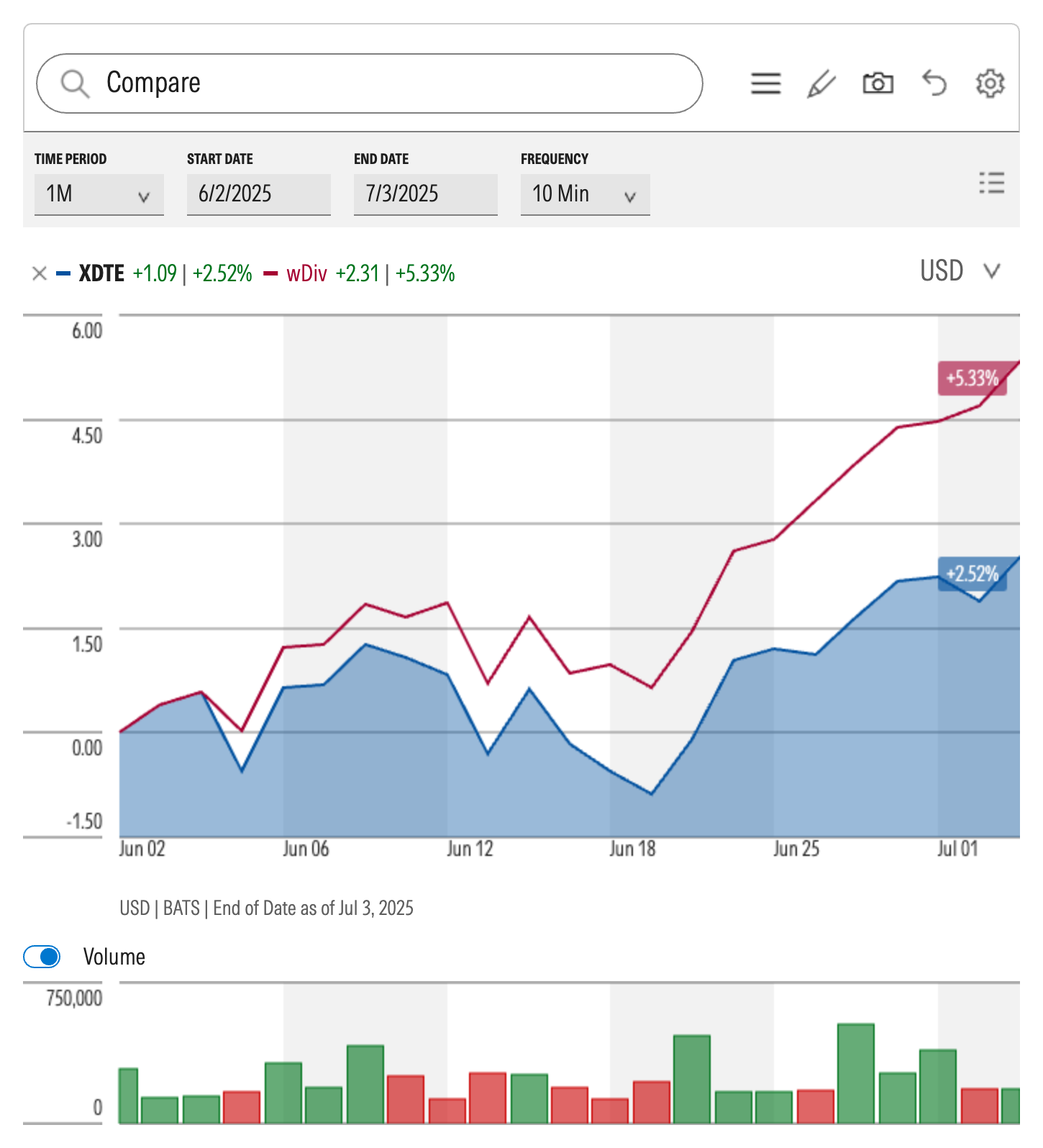Click the red +5.33% chart badge
The height and width of the screenshot is (1148, 1043).
(x=971, y=378)
